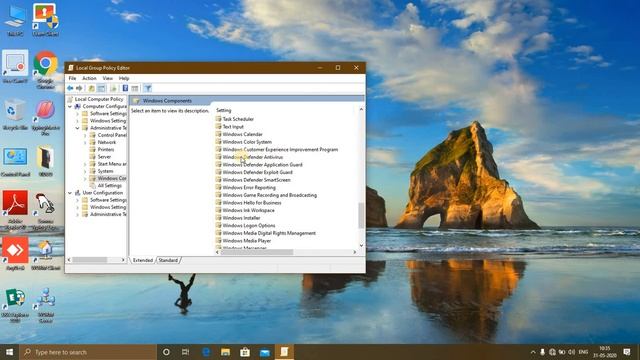
Task: Select Windows Defender Exploit Guard folder
Action: click(258, 172)
